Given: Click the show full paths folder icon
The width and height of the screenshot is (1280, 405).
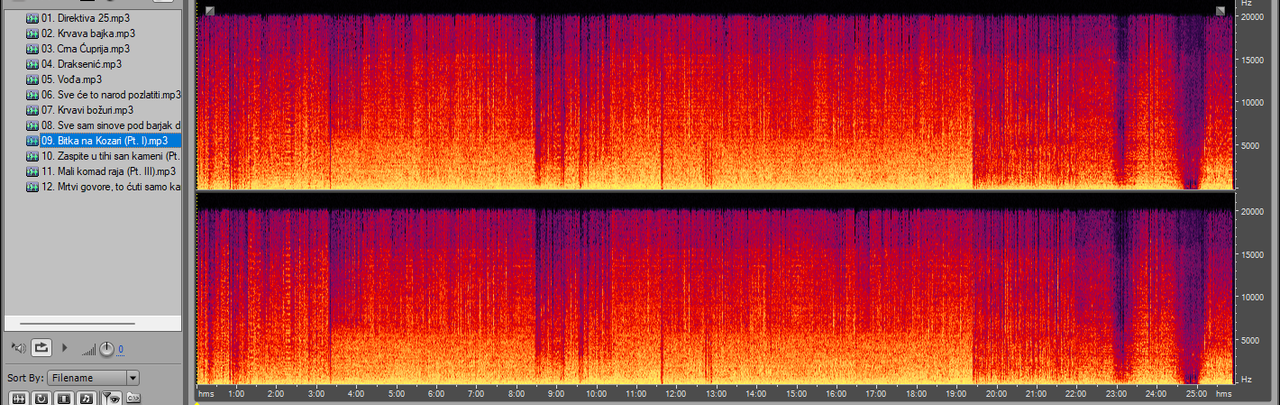Looking at the screenshot, I should coord(133,398).
